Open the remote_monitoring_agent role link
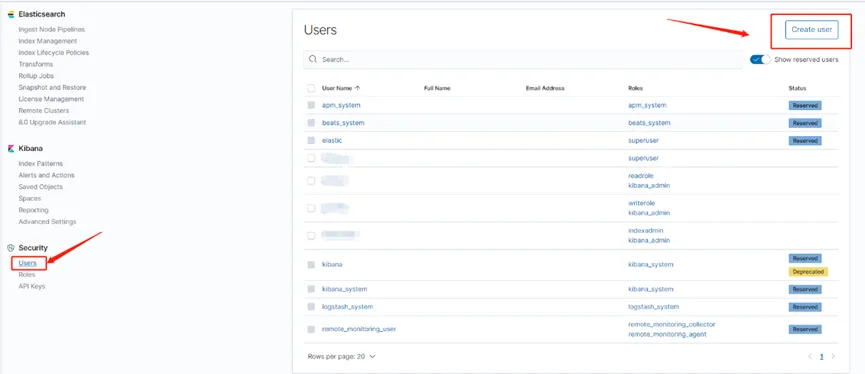865x374 pixels. click(x=667, y=334)
